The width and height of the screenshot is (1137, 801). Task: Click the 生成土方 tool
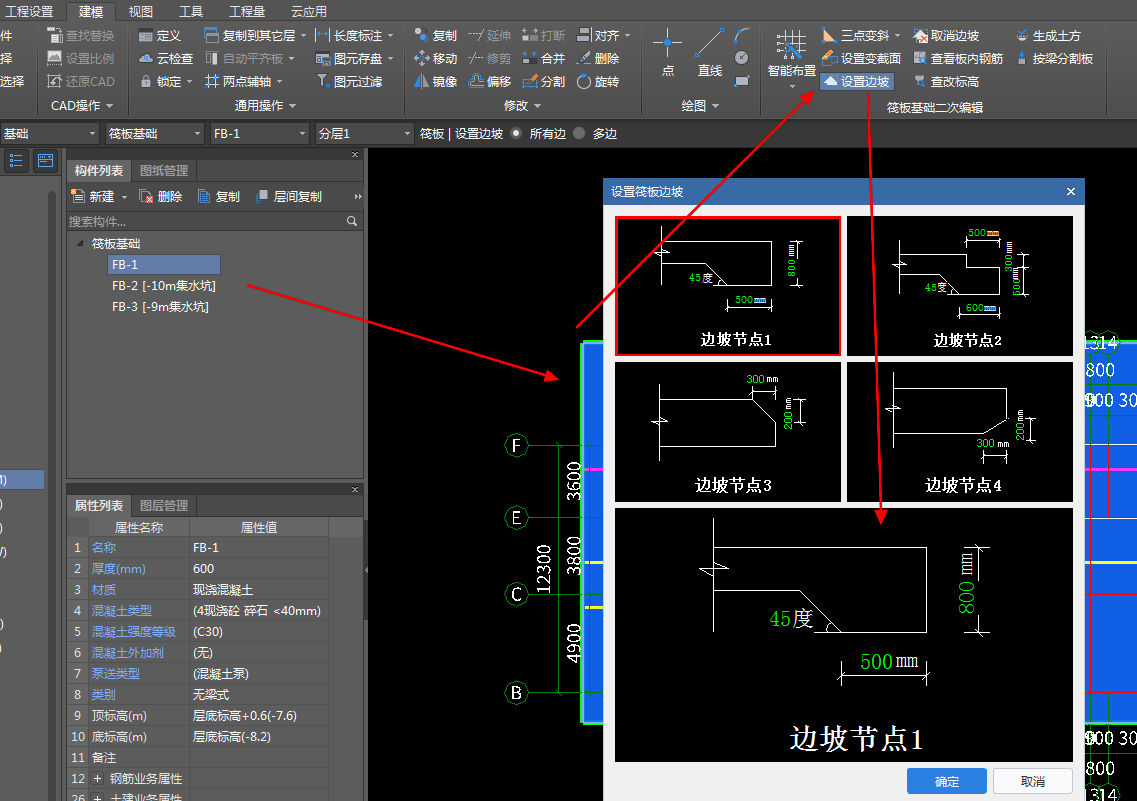tap(1048, 36)
